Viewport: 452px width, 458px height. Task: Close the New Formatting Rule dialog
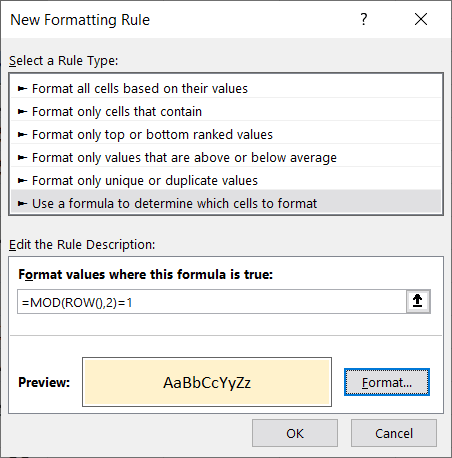421,19
